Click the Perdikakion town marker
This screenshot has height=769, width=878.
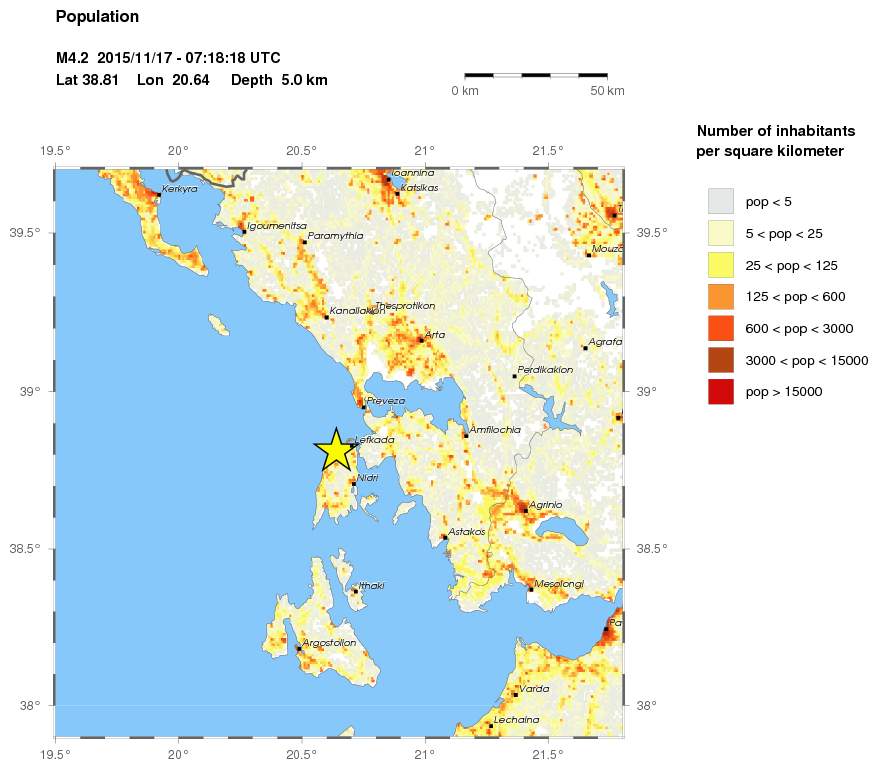point(514,376)
